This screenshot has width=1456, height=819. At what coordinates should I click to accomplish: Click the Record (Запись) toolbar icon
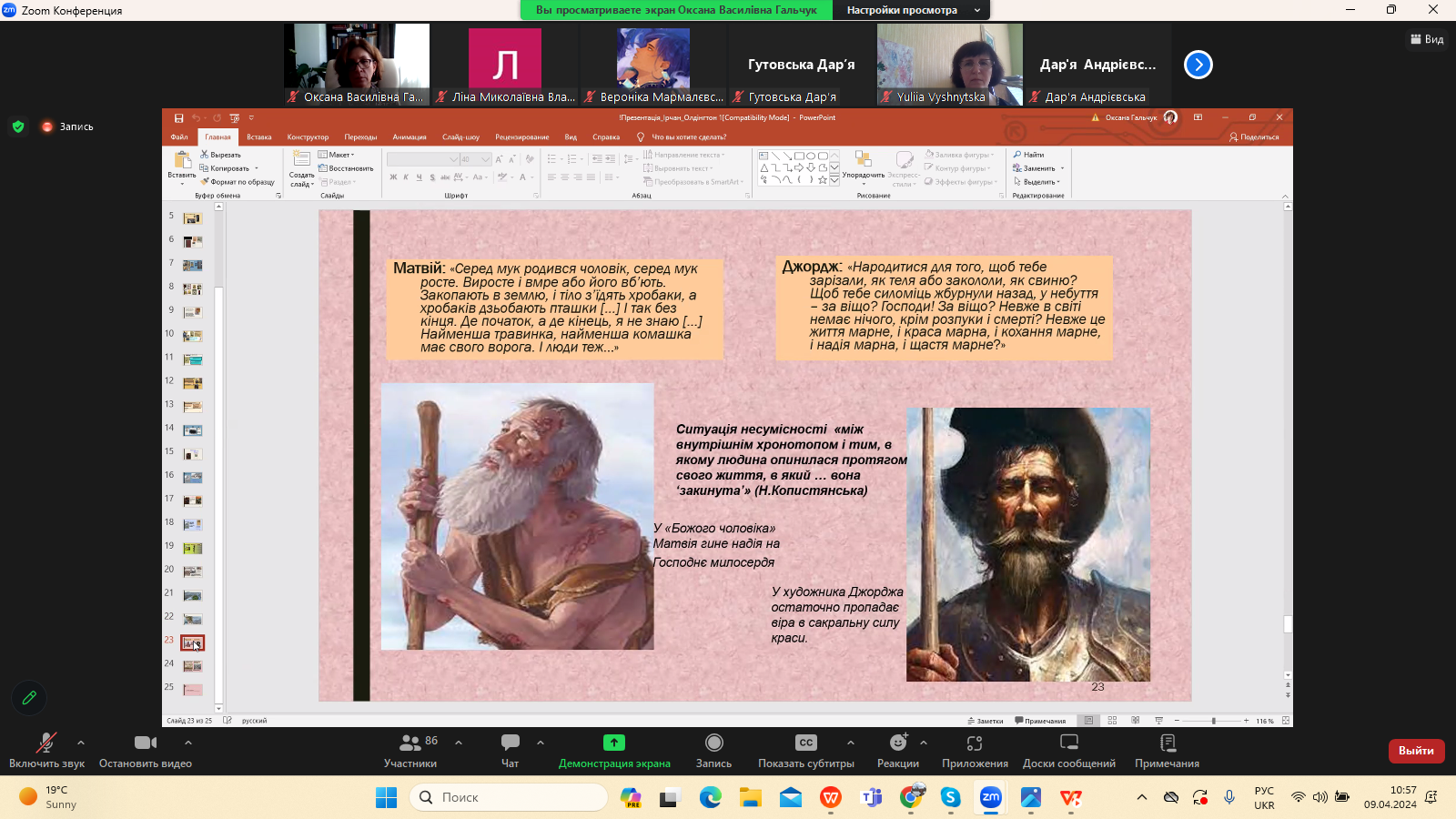[713, 743]
